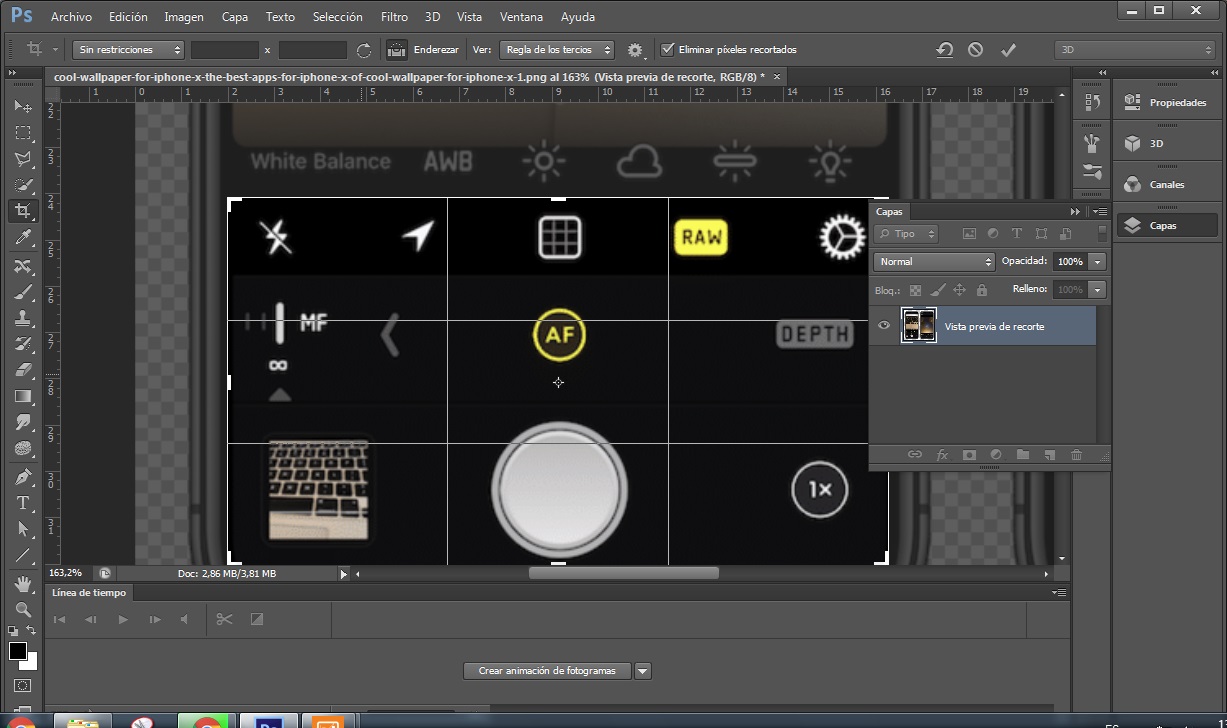Toggle lock position icon

pyautogui.click(x=959, y=290)
